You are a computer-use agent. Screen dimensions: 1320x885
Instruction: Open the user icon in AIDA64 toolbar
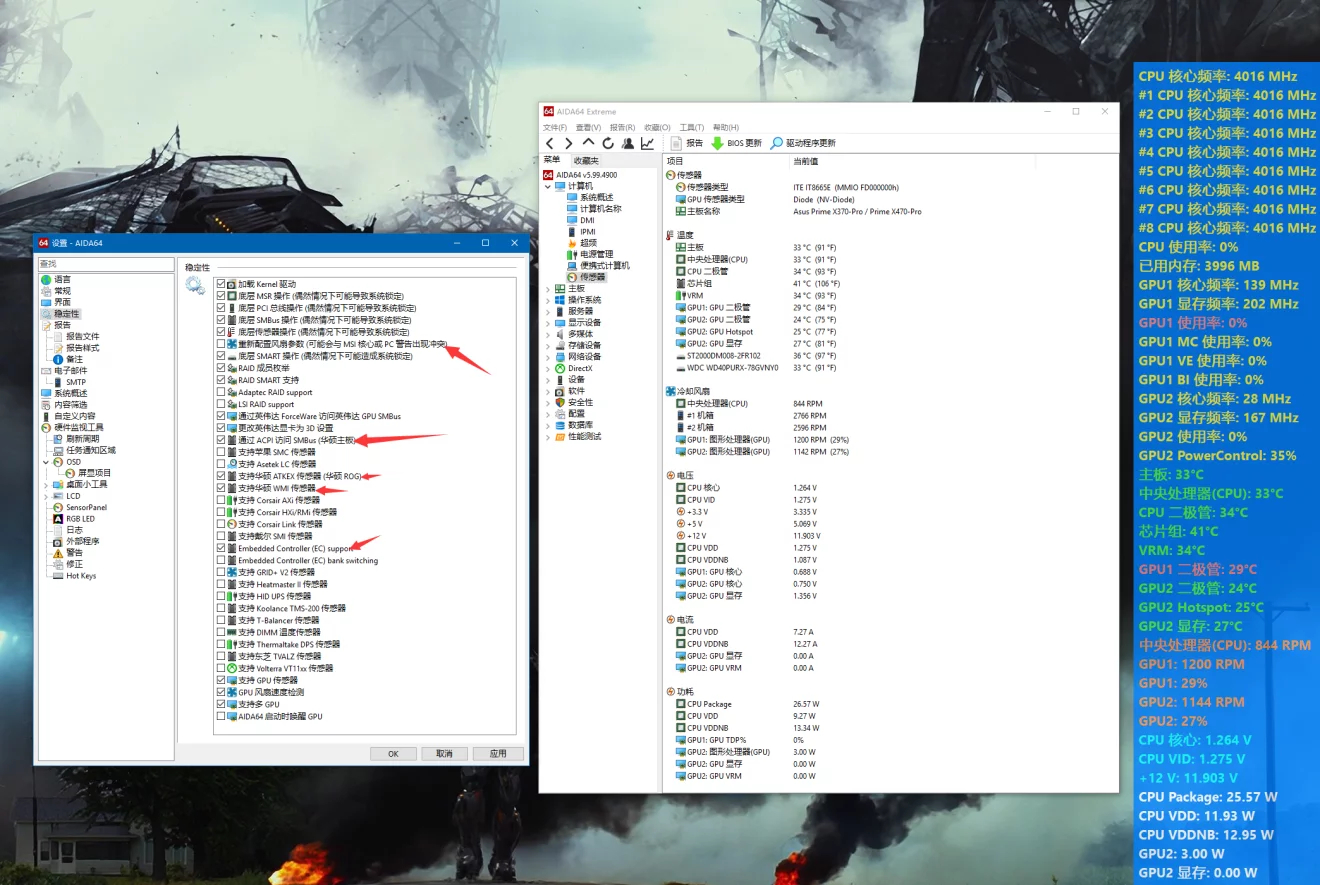click(628, 143)
